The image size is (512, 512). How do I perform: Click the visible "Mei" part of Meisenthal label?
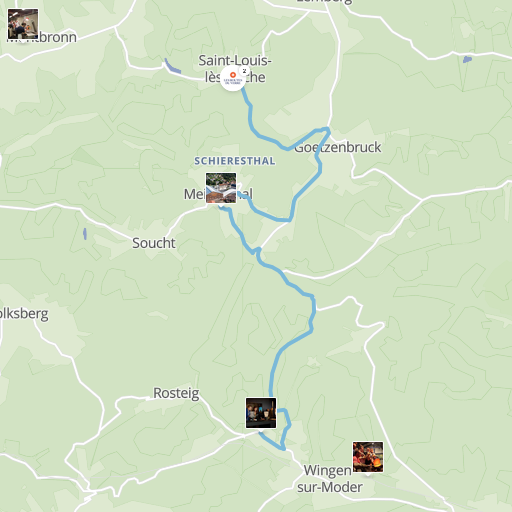[x=194, y=194]
